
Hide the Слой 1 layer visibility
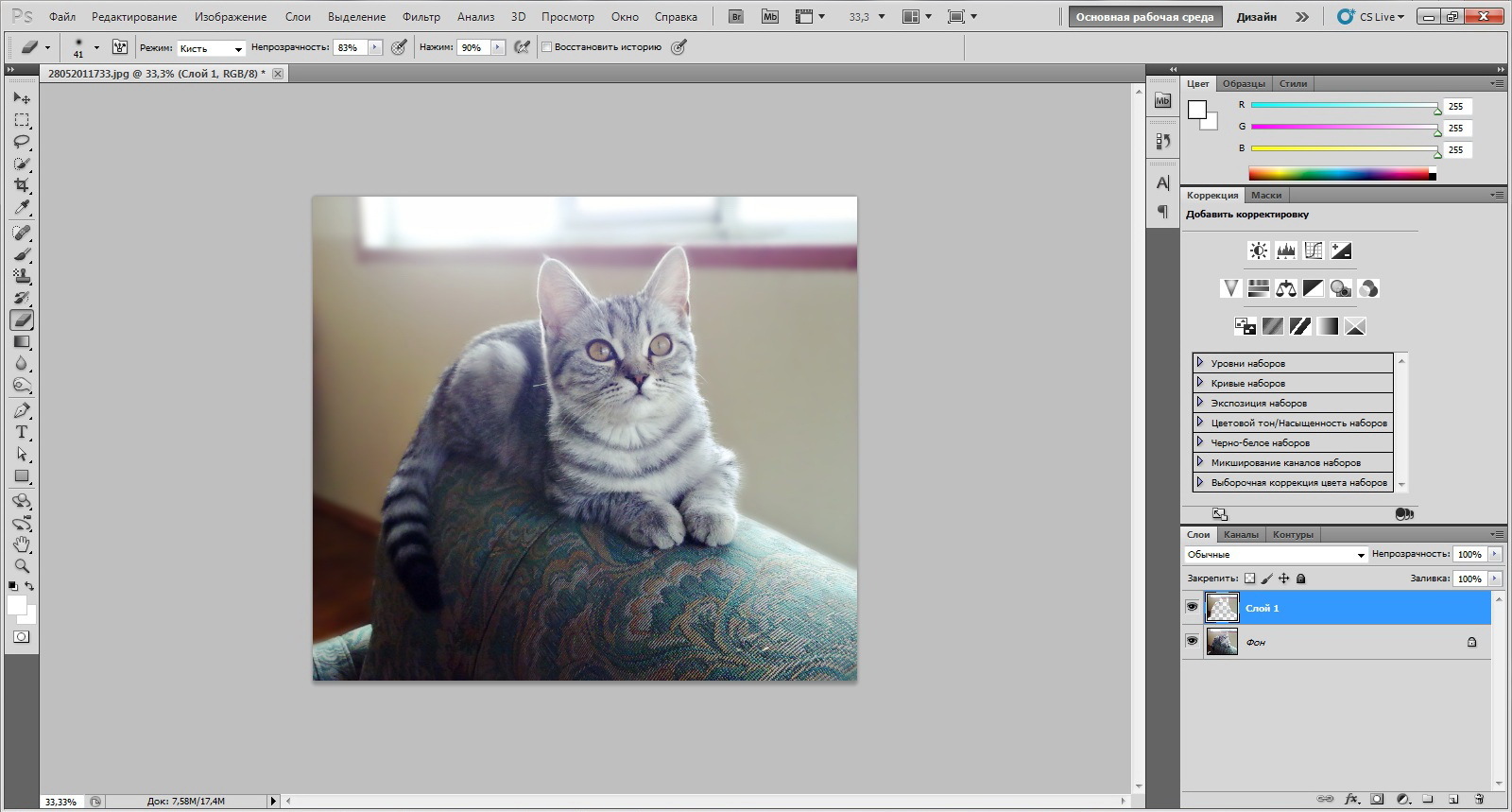1192,607
